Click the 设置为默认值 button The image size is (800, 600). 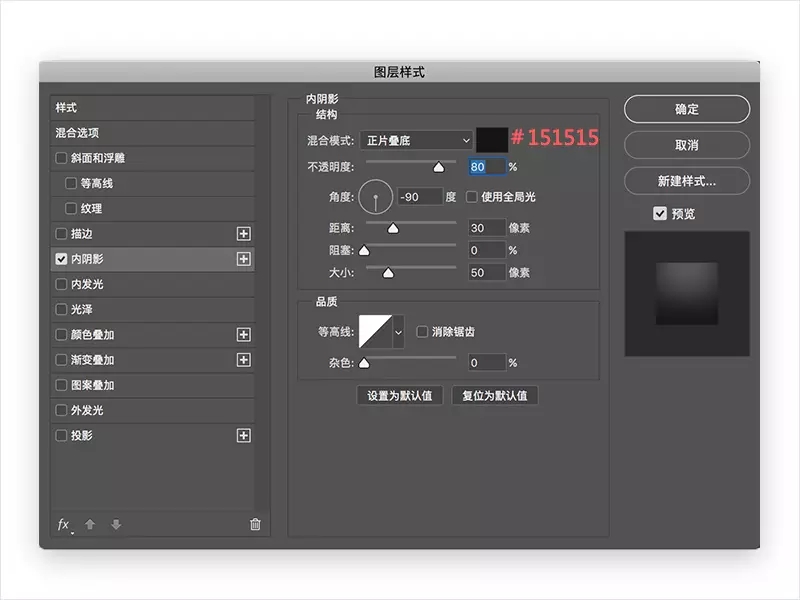399,395
